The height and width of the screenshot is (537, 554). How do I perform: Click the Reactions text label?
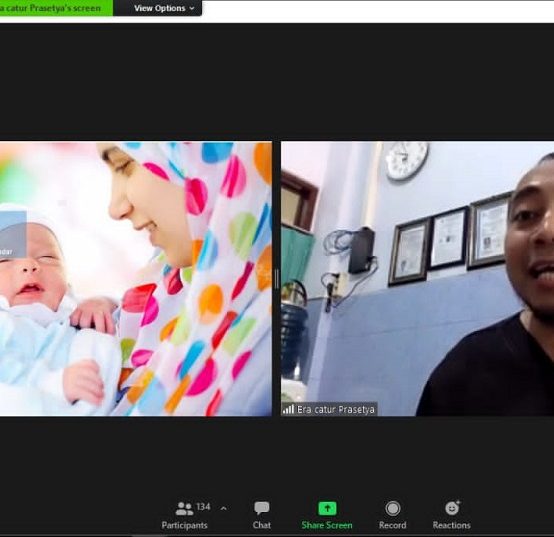click(x=452, y=525)
